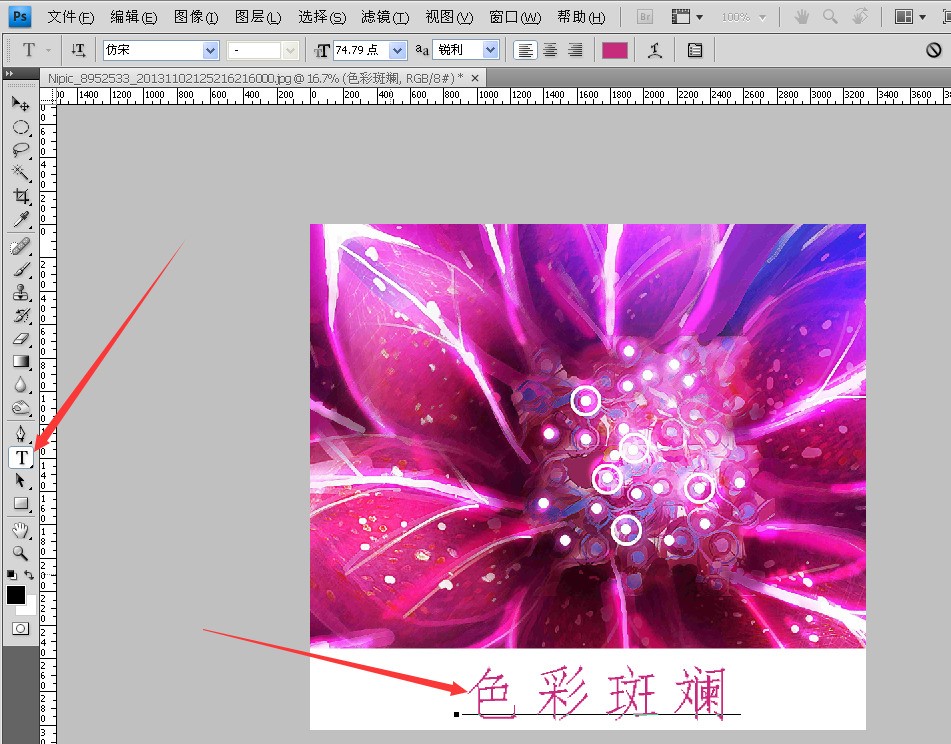This screenshot has width=951, height=744.
Task: Select the Pen tool
Action: [21, 434]
